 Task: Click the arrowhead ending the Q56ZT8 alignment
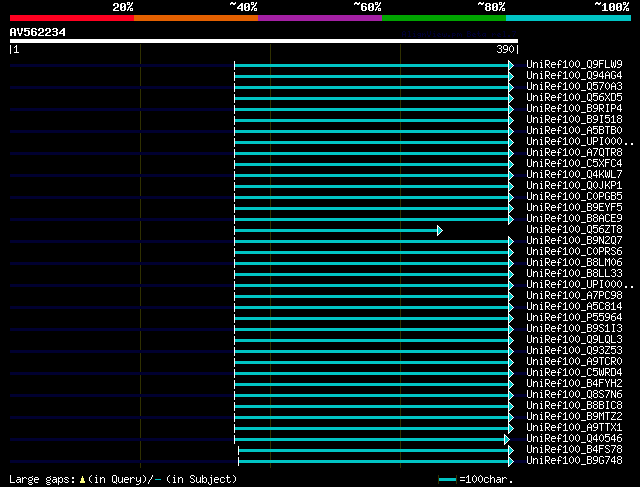440,231
